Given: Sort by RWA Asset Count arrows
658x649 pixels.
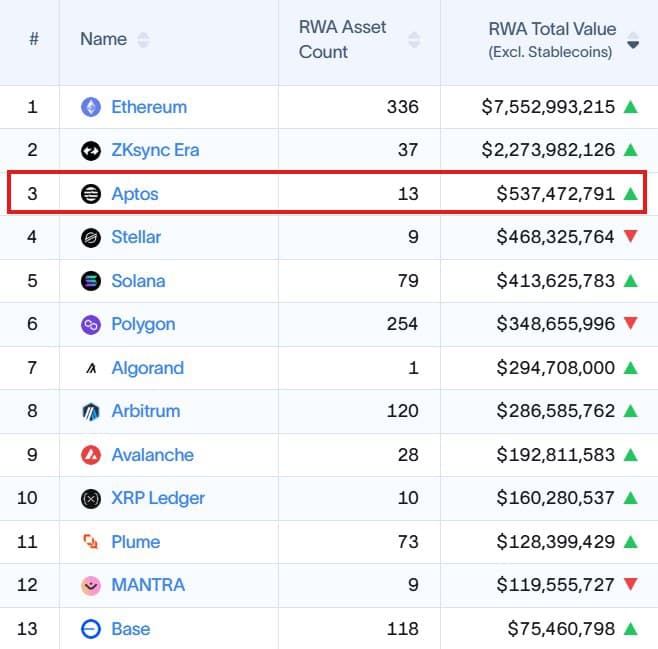Looking at the screenshot, I should (414, 40).
